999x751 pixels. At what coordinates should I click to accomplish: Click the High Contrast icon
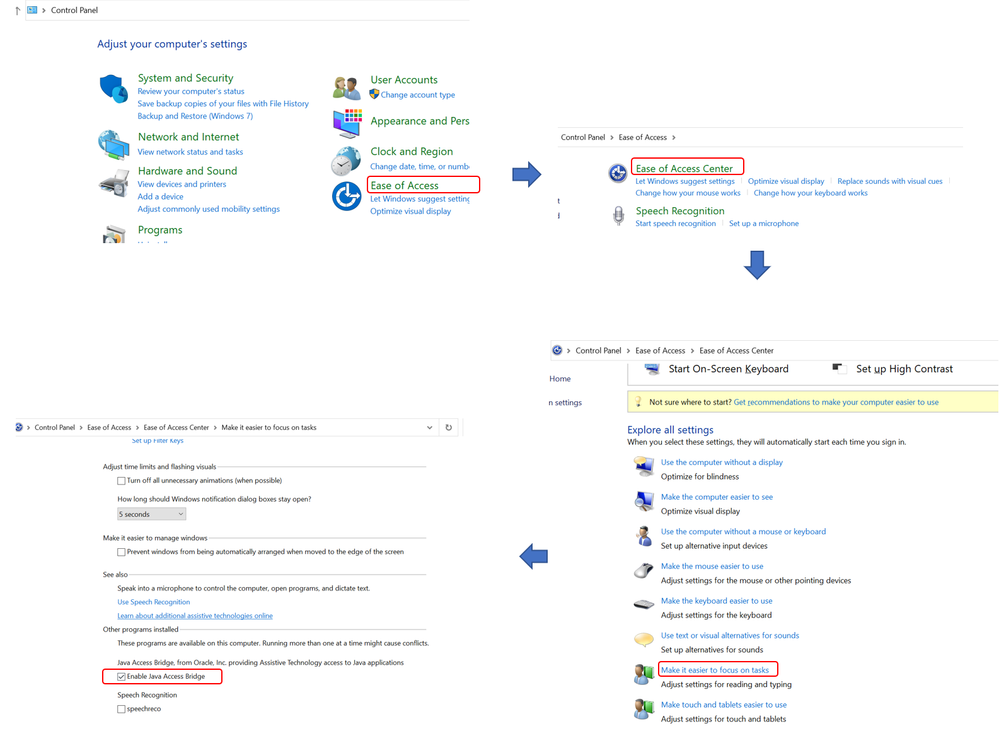(x=838, y=368)
